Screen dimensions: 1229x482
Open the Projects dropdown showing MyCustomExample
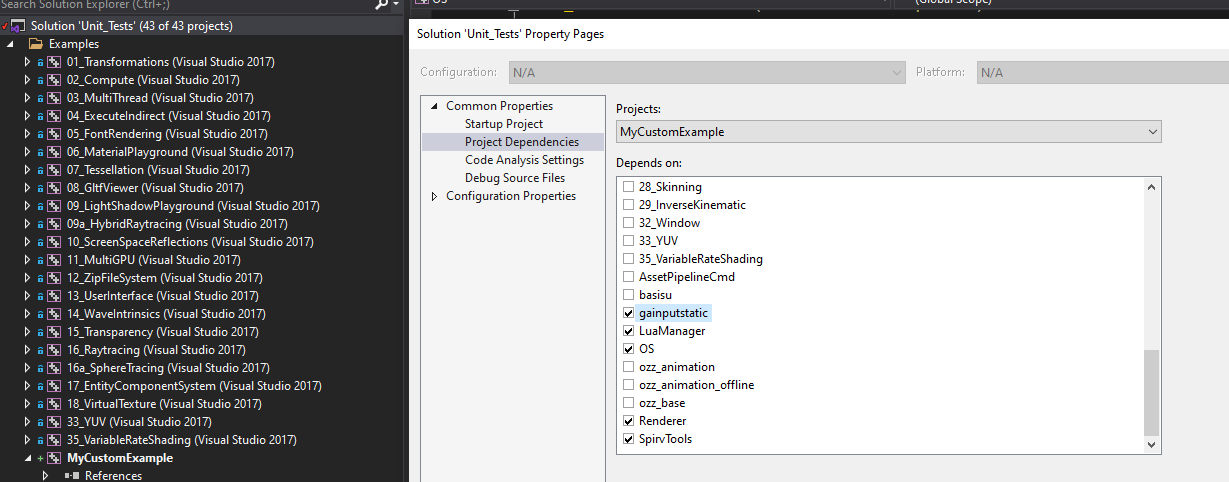(x=888, y=132)
